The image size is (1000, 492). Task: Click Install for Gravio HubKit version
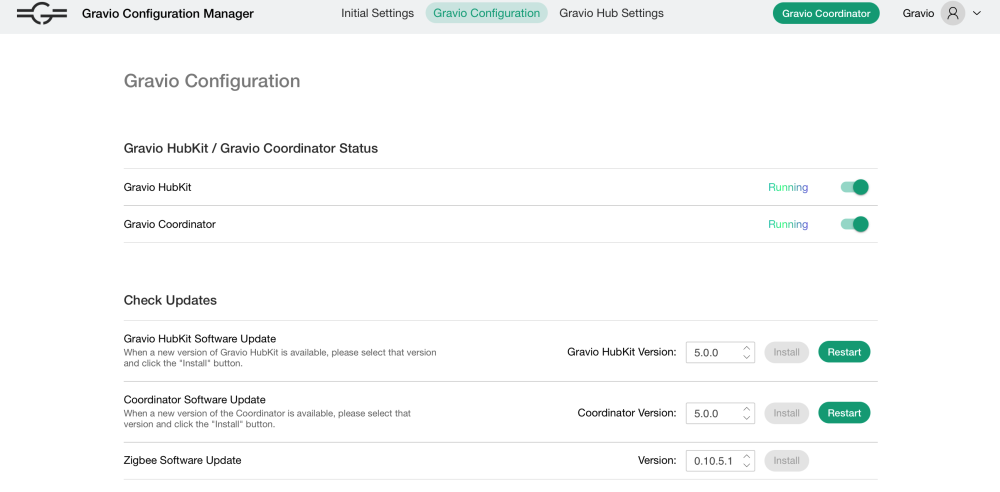(786, 352)
